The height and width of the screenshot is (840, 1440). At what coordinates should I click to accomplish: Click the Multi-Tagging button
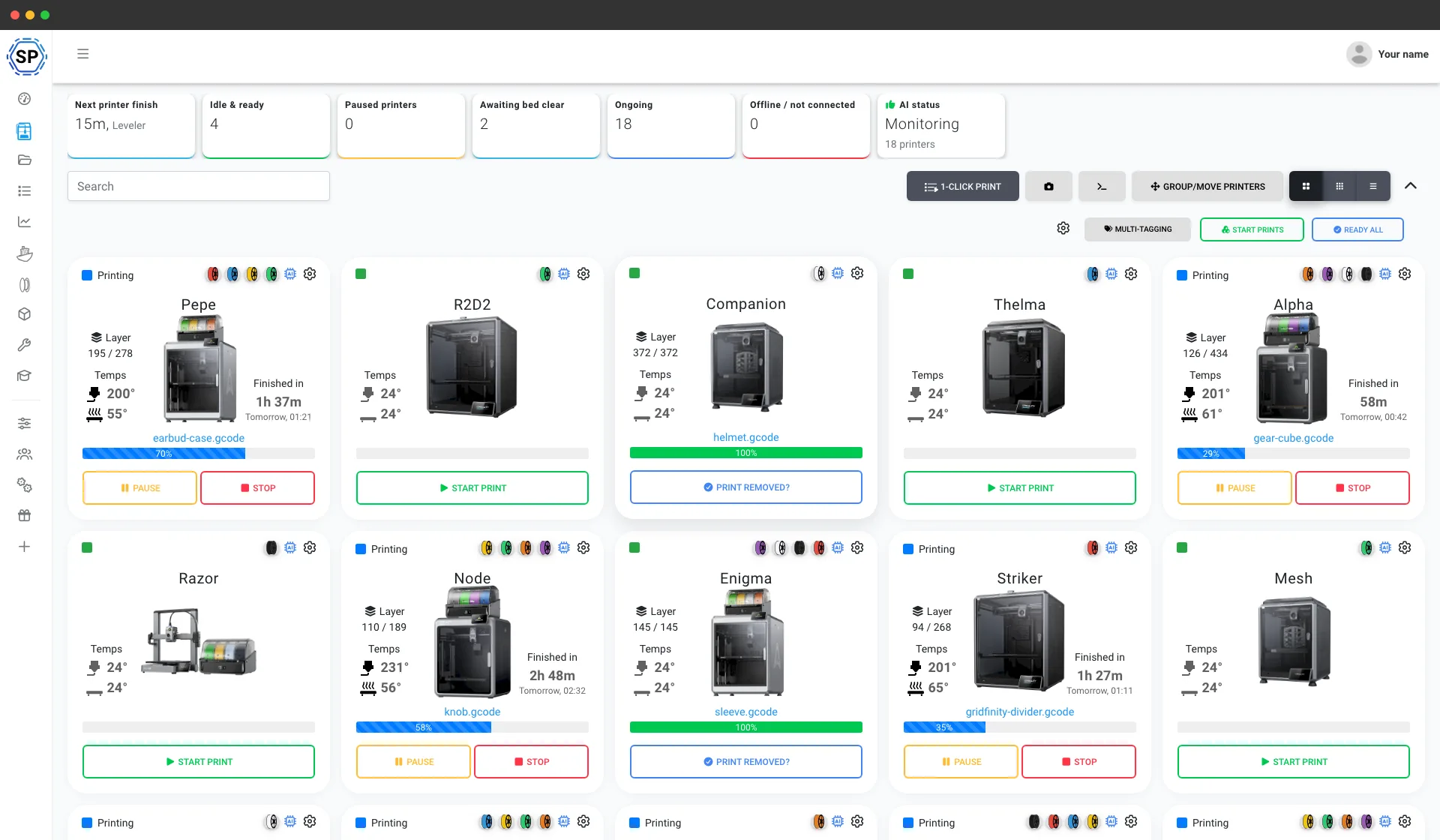pos(1138,229)
